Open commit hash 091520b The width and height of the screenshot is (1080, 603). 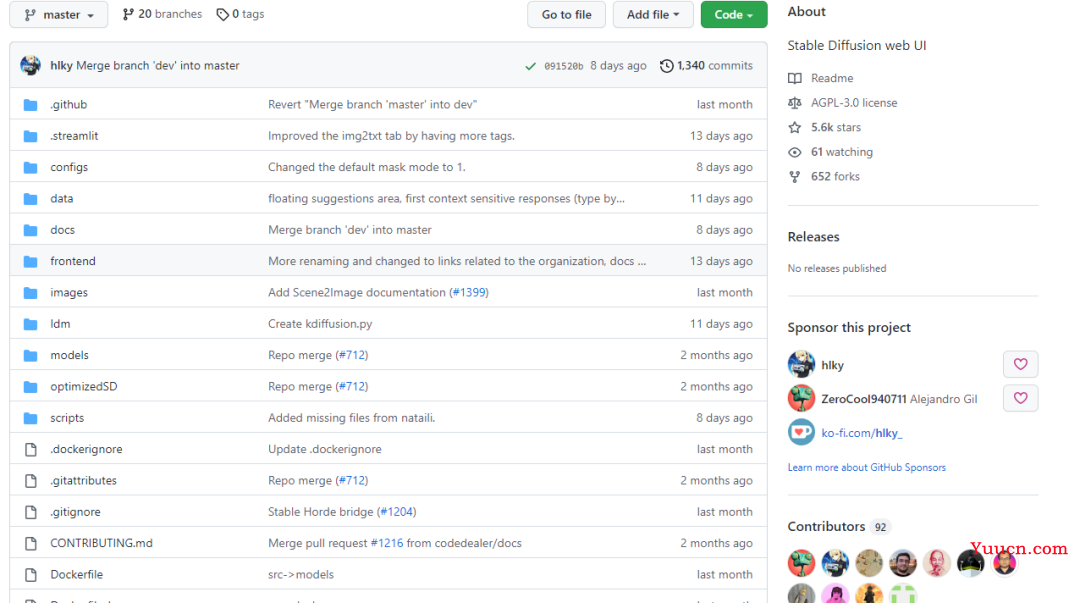pyautogui.click(x=563, y=66)
